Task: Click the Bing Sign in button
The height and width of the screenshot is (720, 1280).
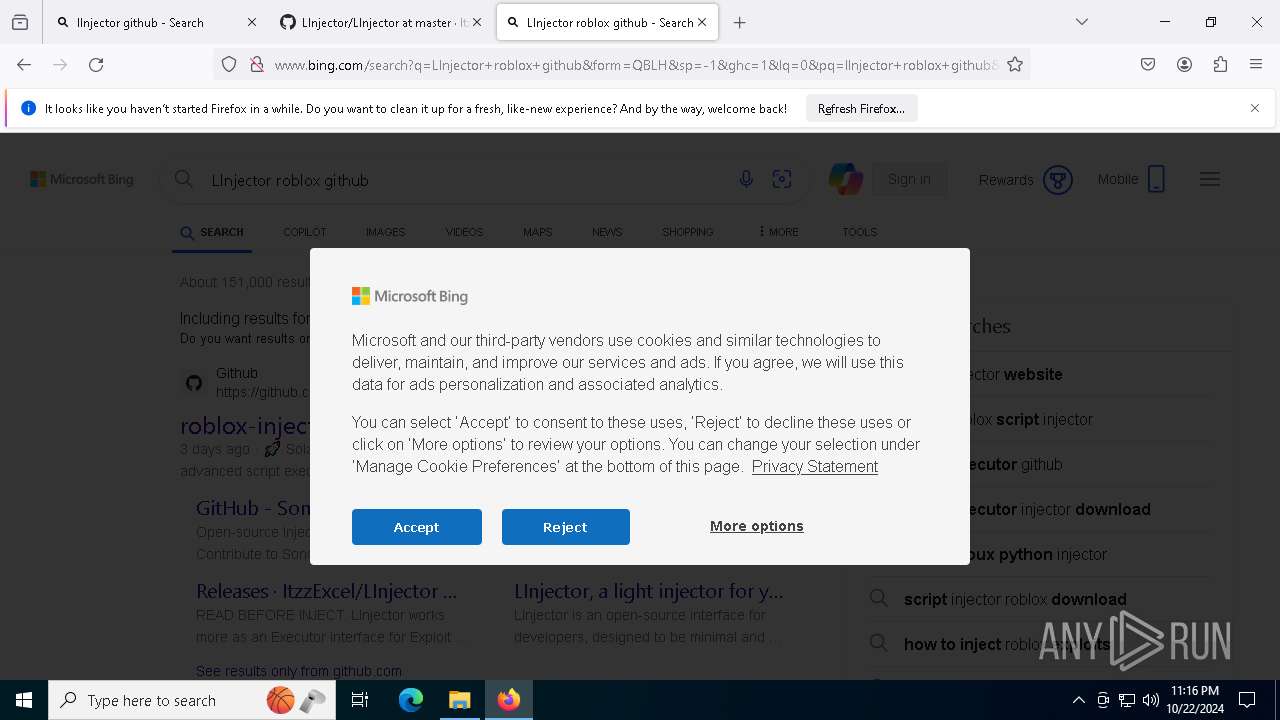Action: (909, 180)
